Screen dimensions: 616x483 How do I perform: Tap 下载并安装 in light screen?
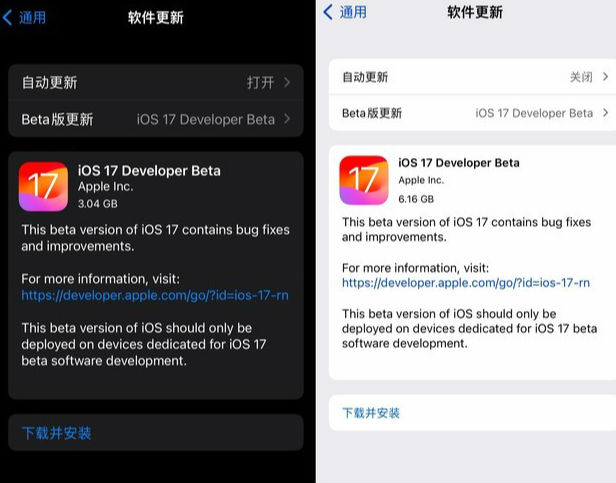(371, 413)
